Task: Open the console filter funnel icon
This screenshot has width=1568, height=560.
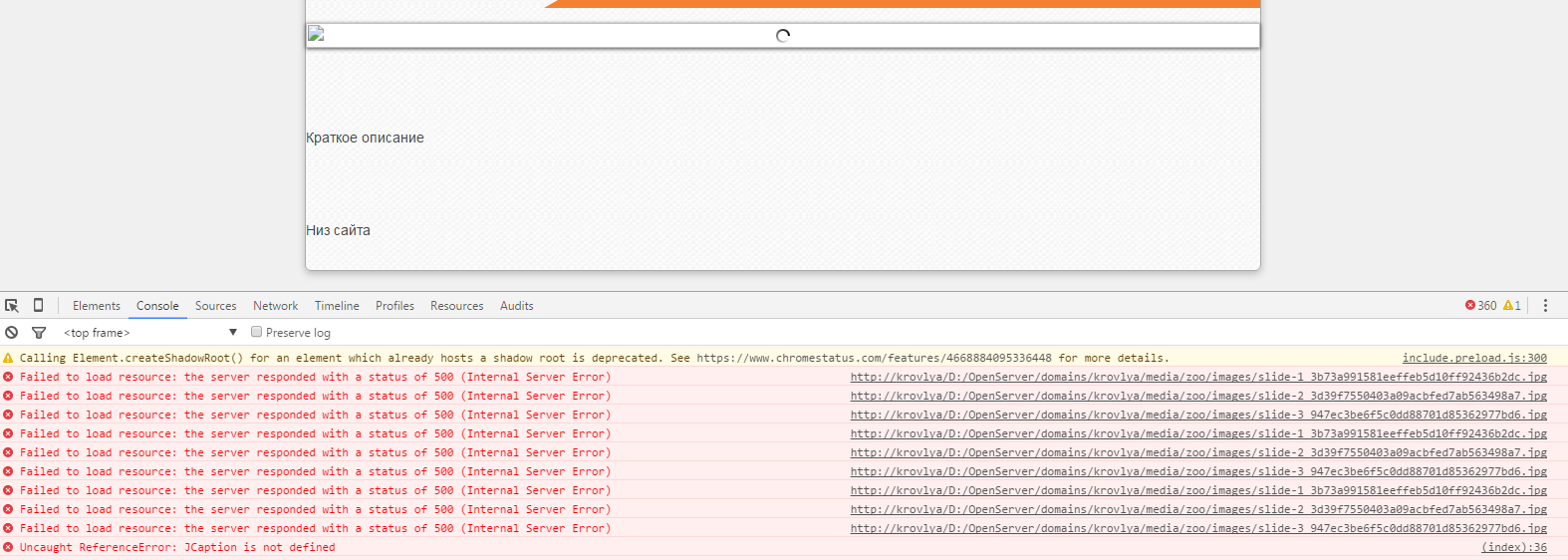Action: point(39,333)
